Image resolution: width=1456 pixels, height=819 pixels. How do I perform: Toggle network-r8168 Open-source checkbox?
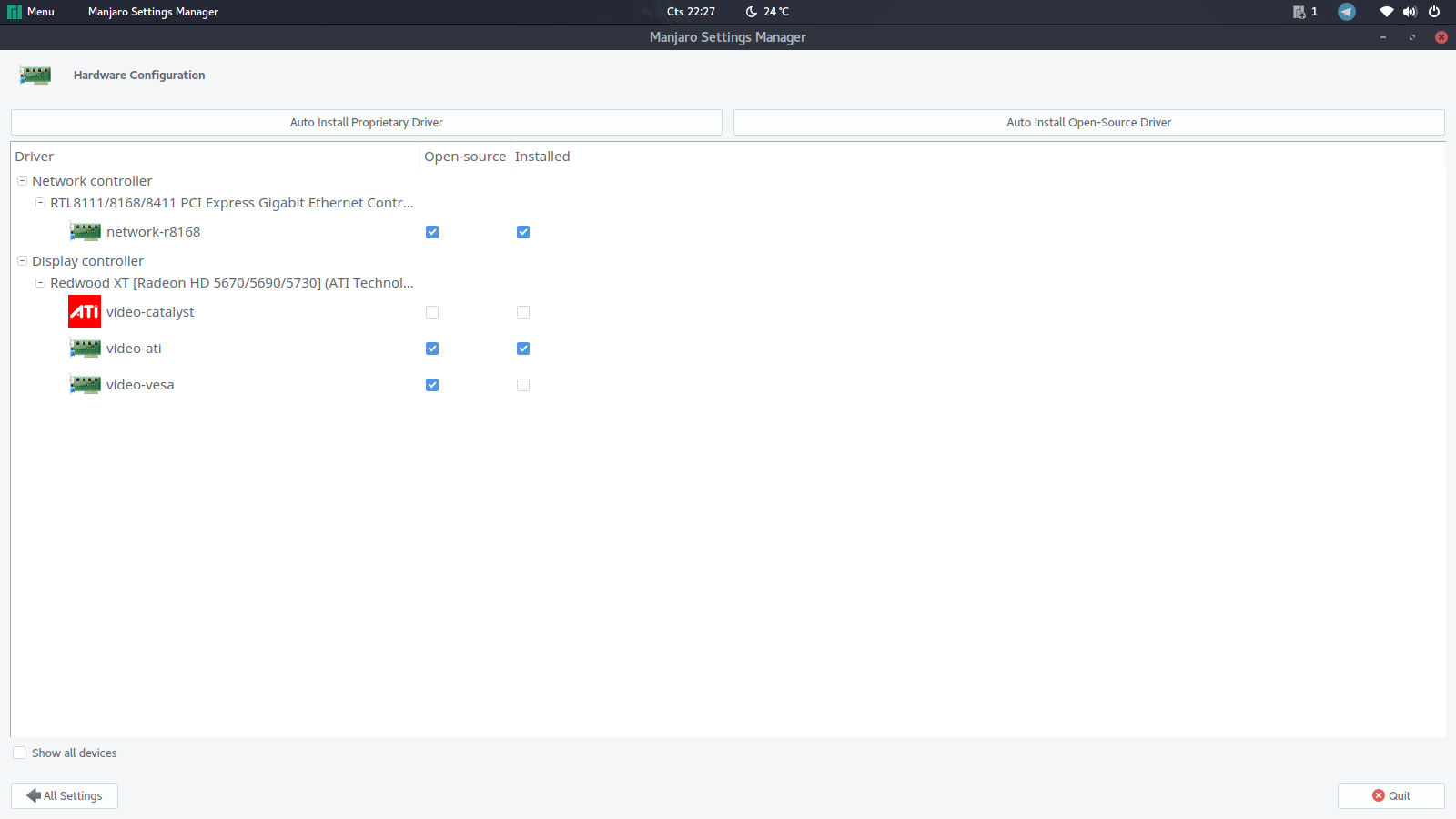[x=432, y=232]
